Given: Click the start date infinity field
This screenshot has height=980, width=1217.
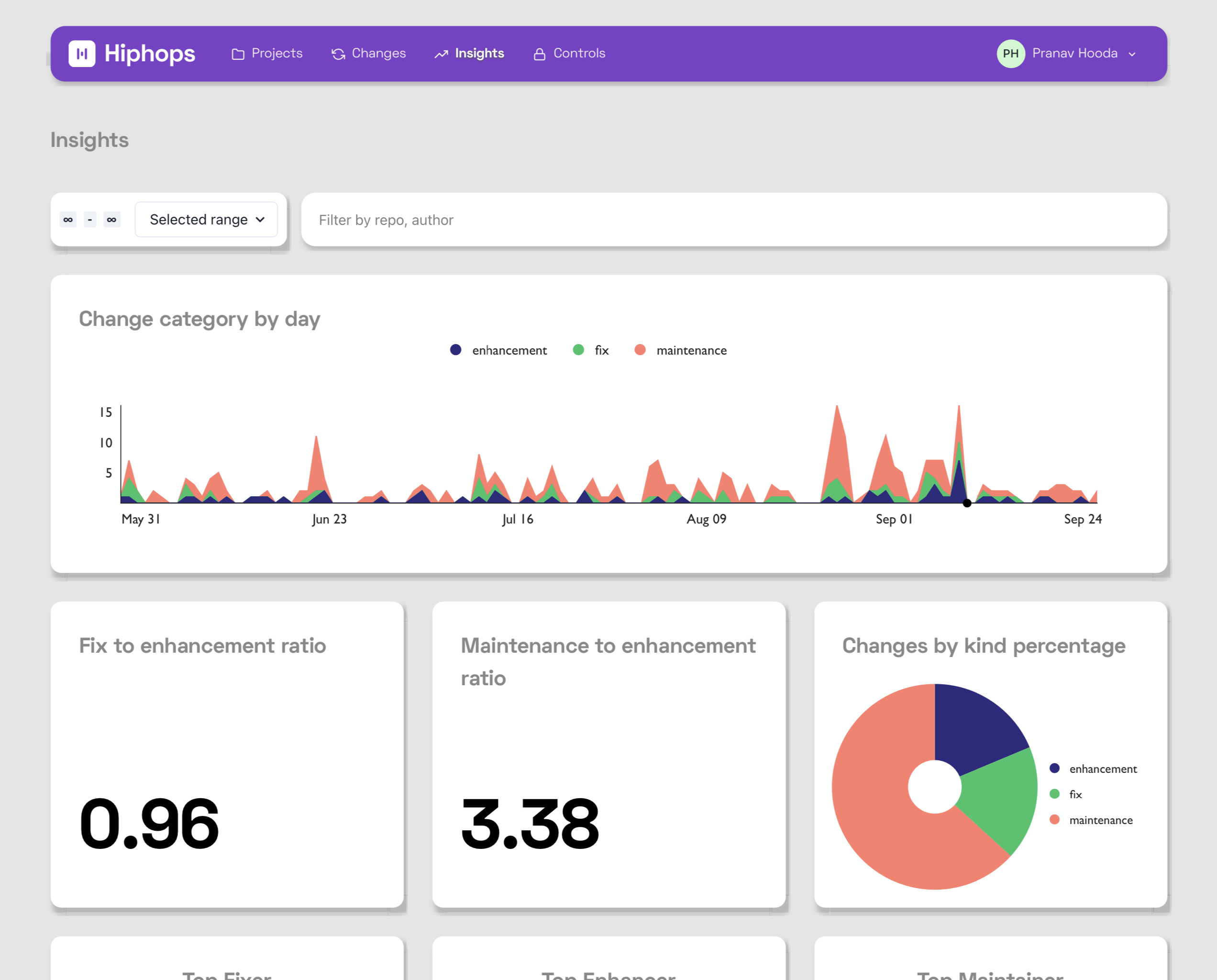Looking at the screenshot, I should pyautogui.click(x=68, y=220).
